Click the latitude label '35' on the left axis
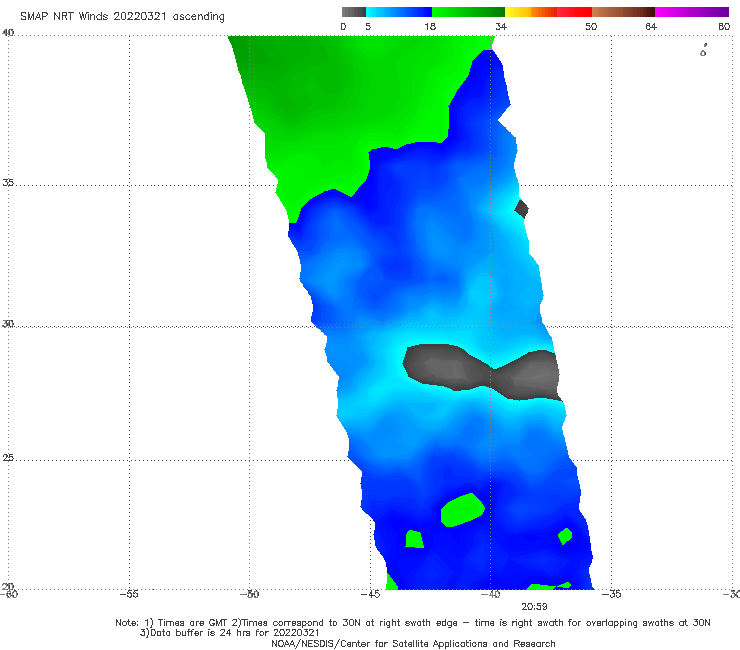The width and height of the screenshot is (740, 650). (x=8, y=183)
